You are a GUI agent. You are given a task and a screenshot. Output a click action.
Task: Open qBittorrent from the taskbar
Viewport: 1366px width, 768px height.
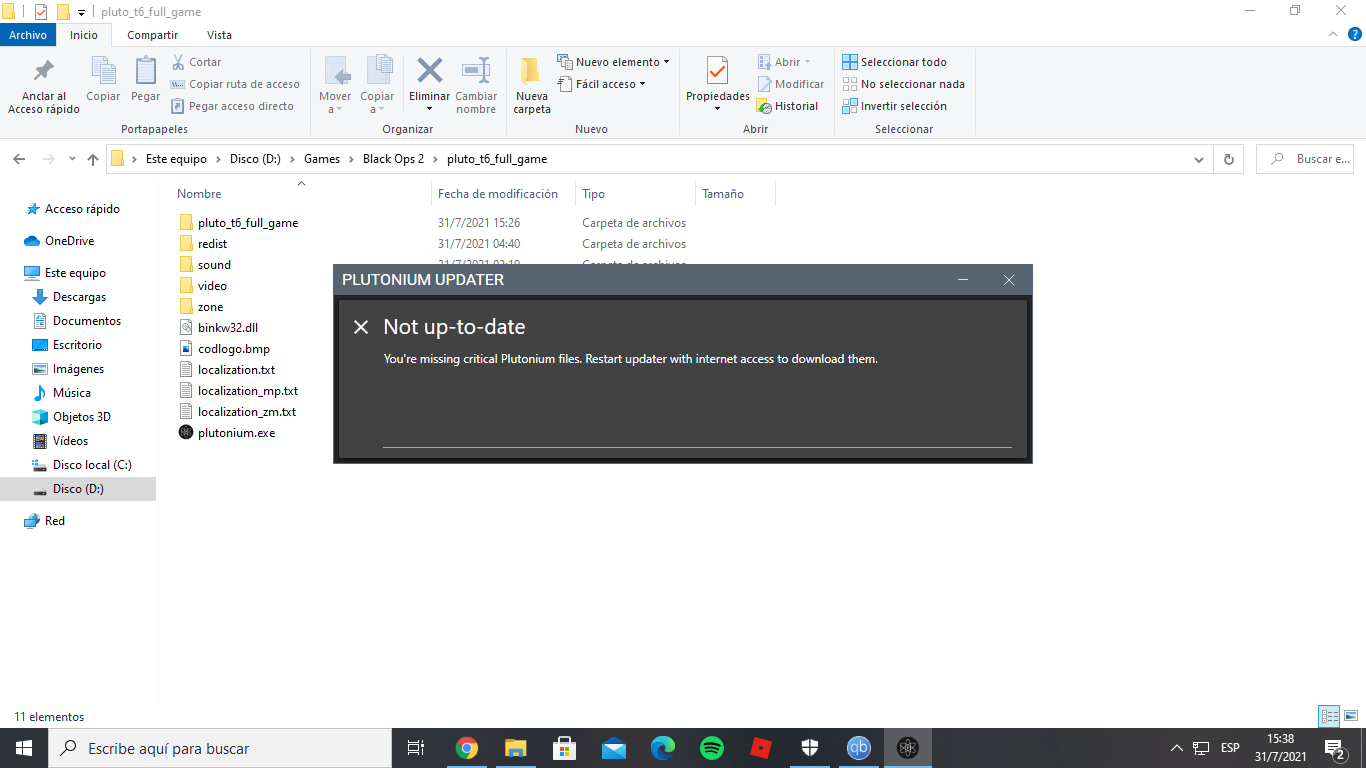(x=859, y=748)
